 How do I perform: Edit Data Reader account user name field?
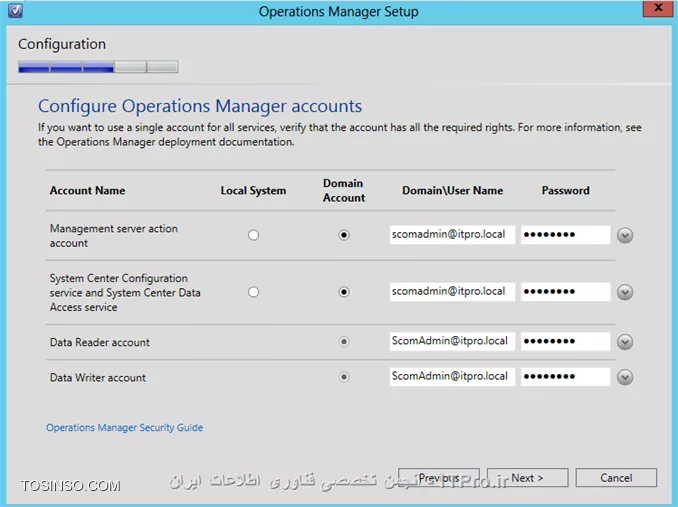(x=452, y=341)
